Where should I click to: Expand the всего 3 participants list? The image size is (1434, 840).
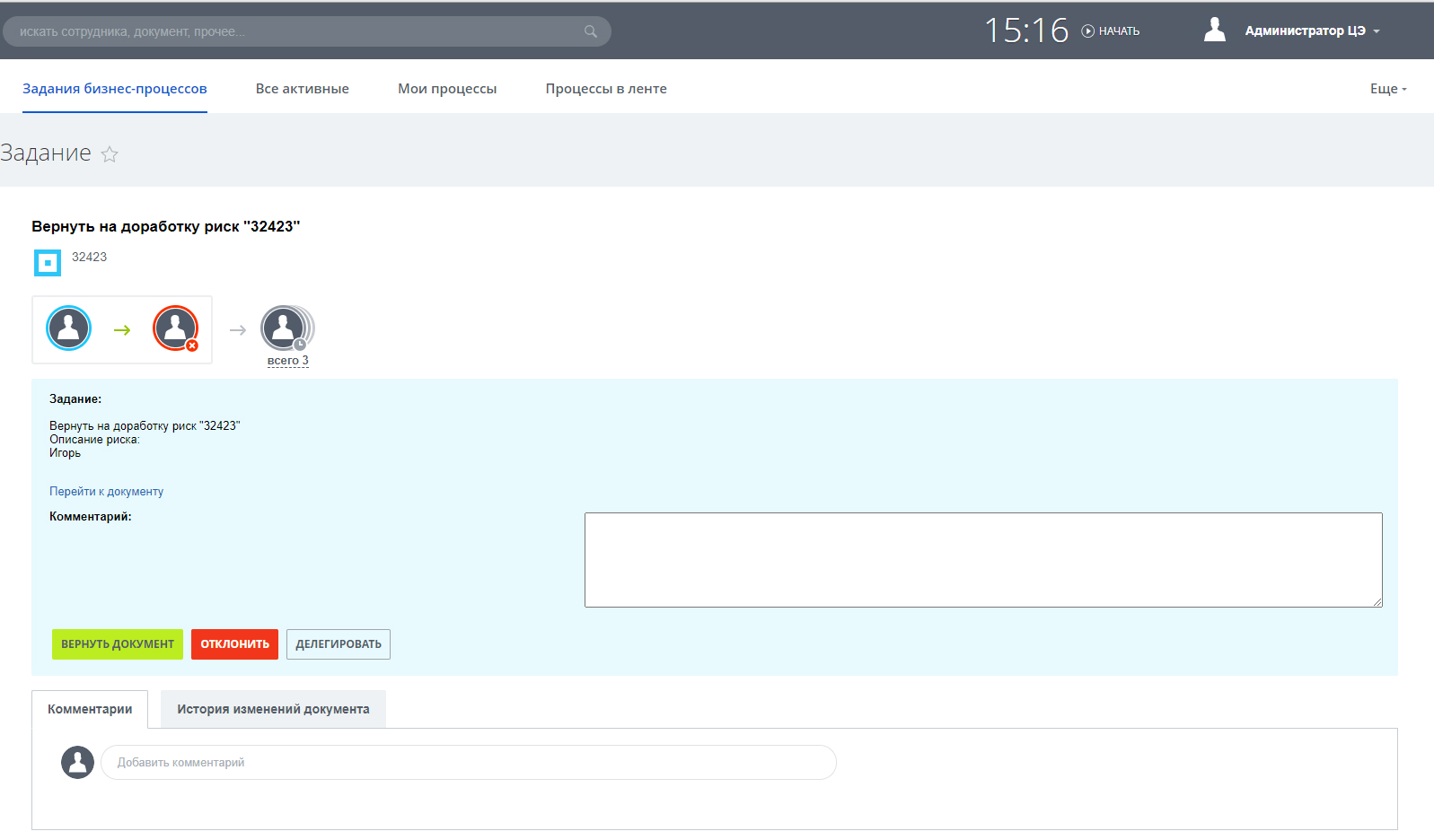pos(287,361)
